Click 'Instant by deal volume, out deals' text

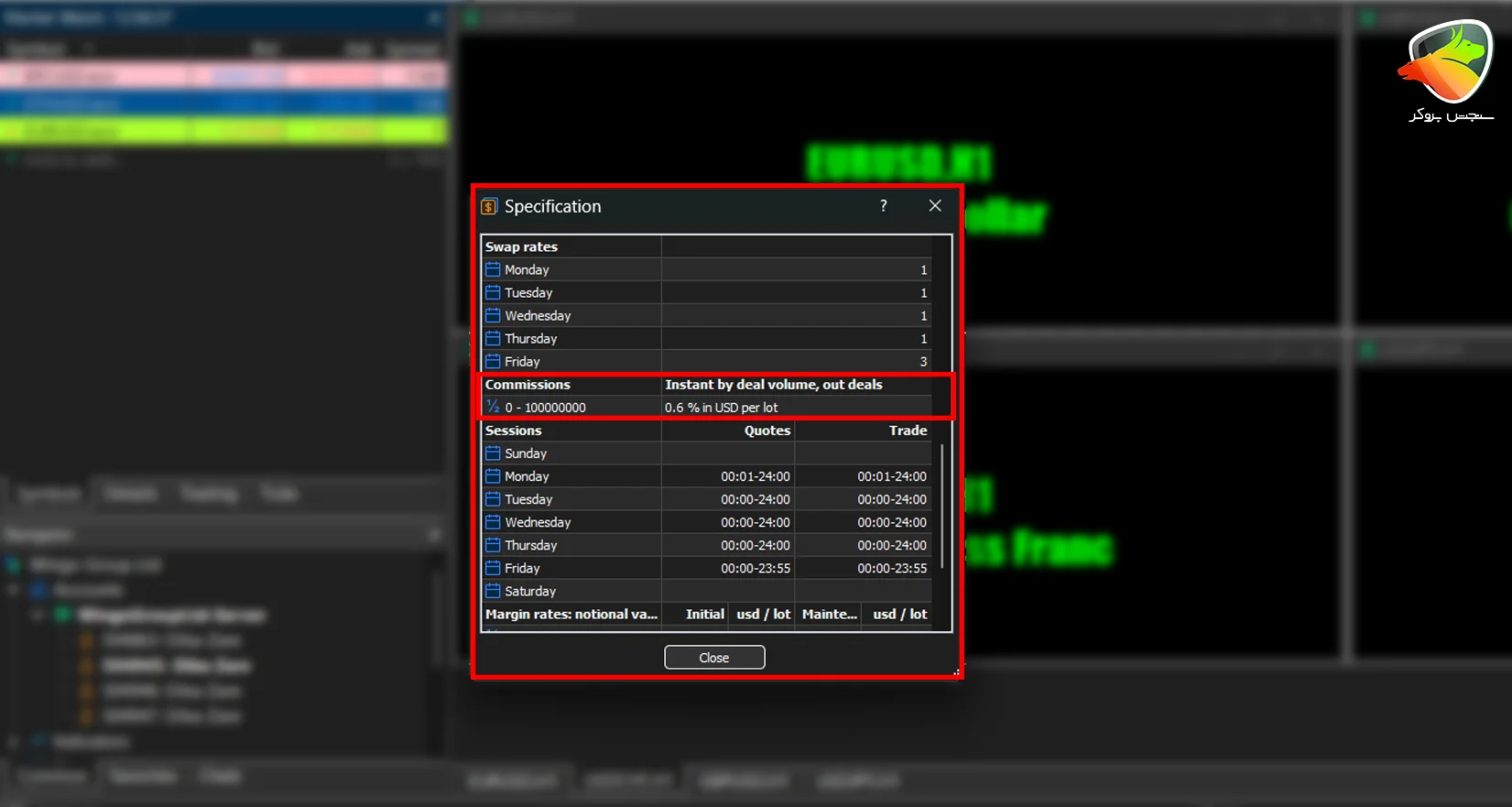pyautogui.click(x=774, y=385)
